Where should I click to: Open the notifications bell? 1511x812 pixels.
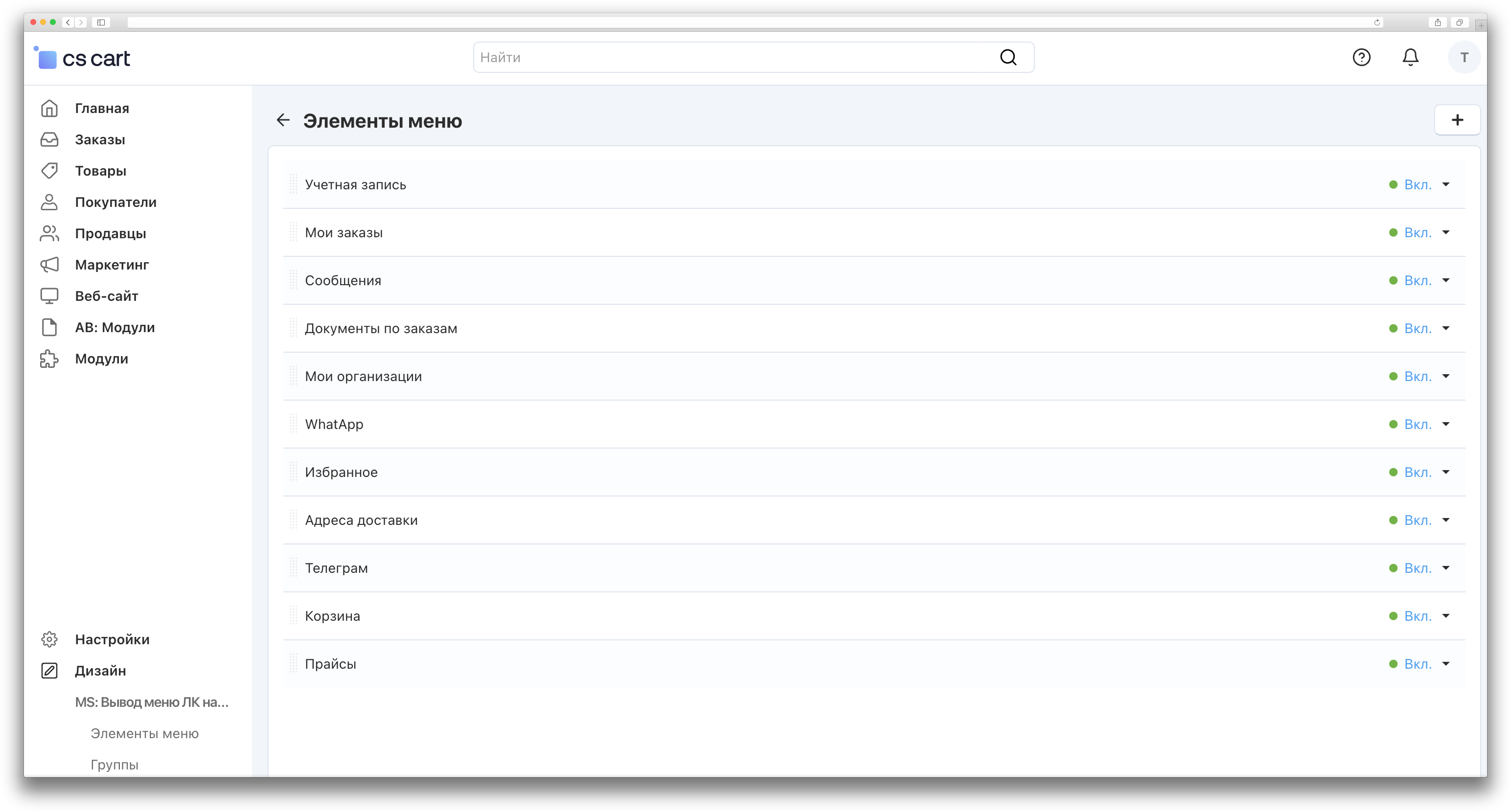click(1410, 57)
